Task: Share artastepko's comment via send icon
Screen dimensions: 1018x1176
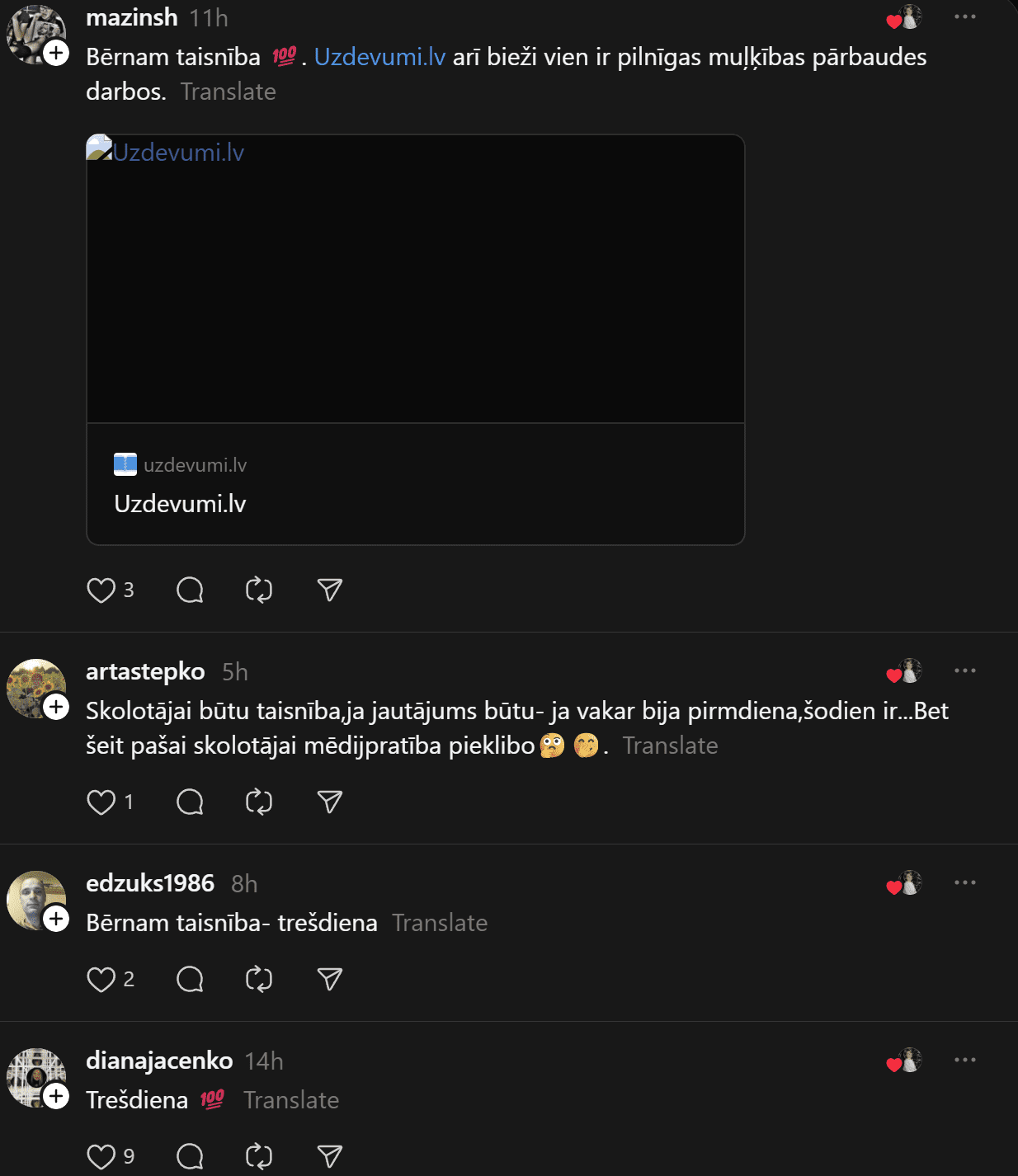Action: (x=329, y=802)
